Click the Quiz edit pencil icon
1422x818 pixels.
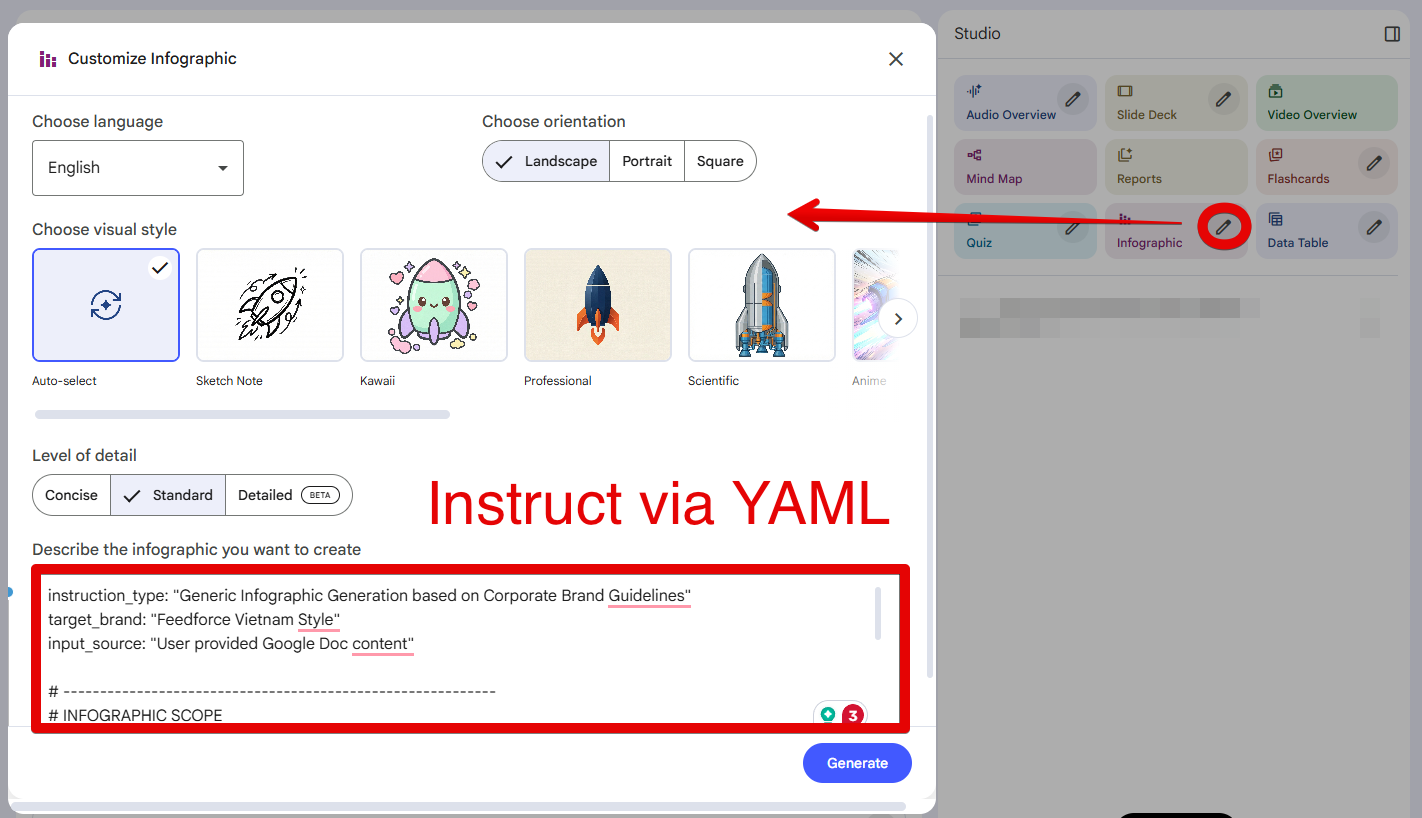pyautogui.click(x=1073, y=227)
